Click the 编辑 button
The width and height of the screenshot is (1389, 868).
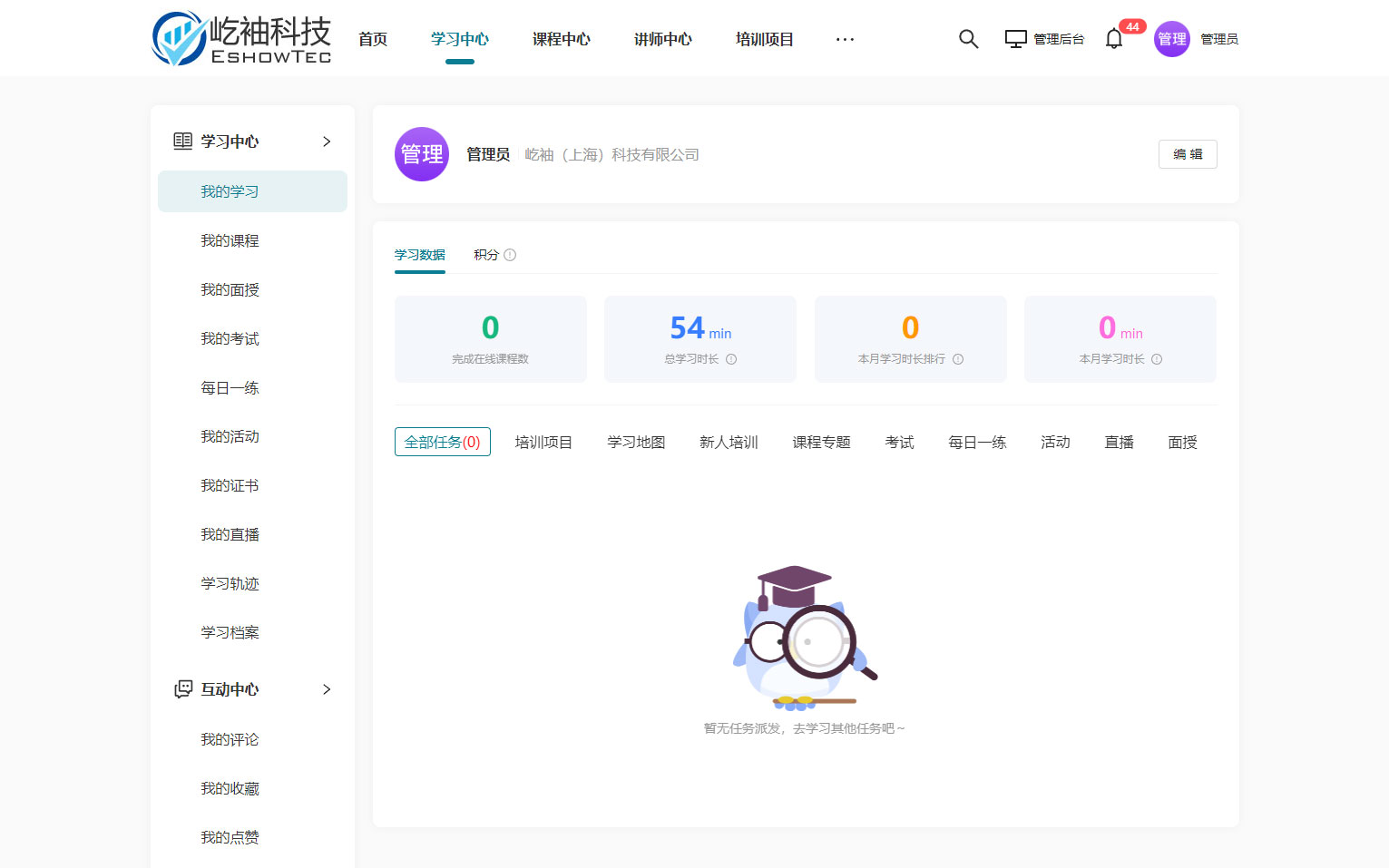(x=1188, y=154)
